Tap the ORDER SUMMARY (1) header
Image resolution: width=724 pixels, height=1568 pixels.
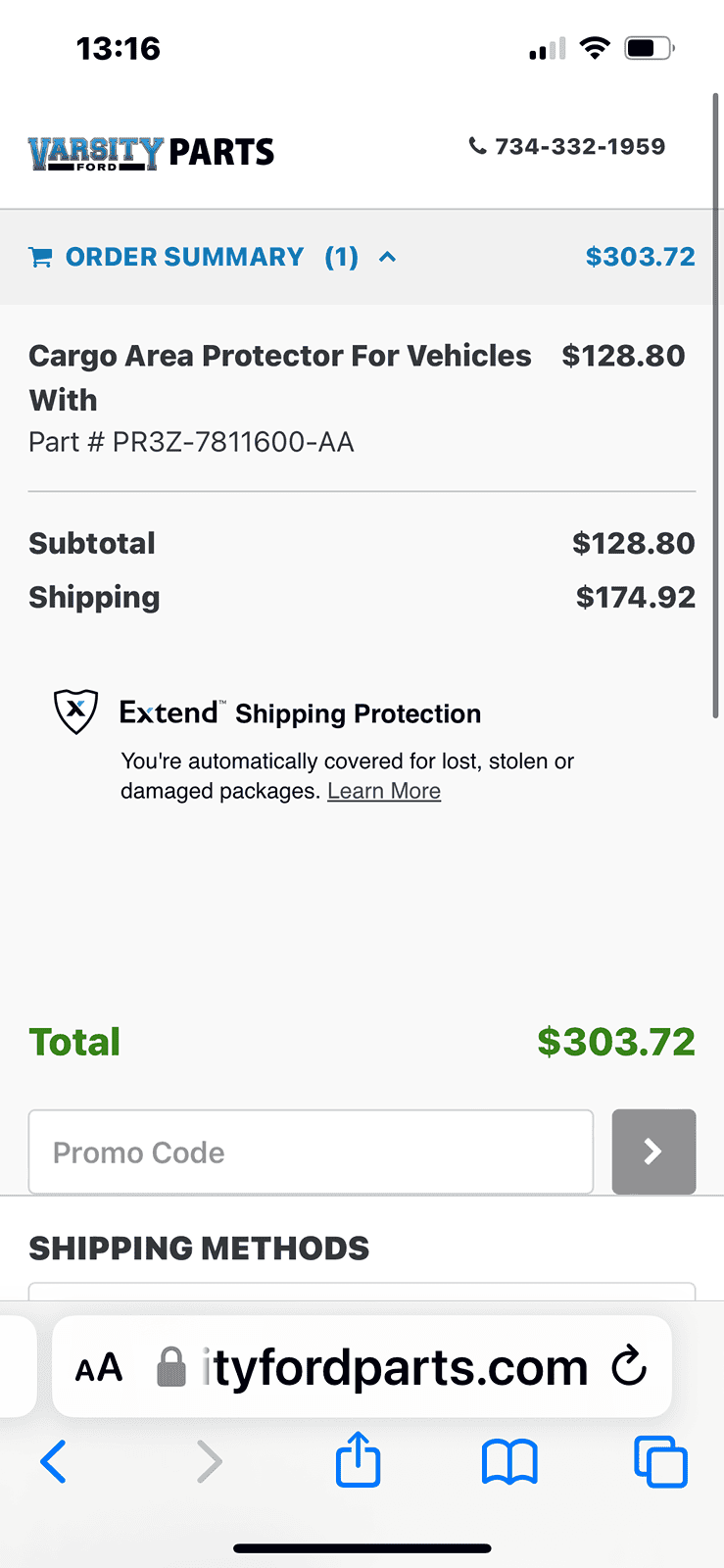tap(212, 257)
